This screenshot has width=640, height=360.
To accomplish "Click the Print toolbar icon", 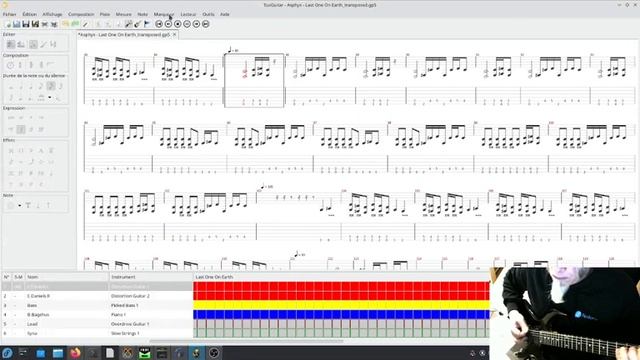I will [44, 24].
